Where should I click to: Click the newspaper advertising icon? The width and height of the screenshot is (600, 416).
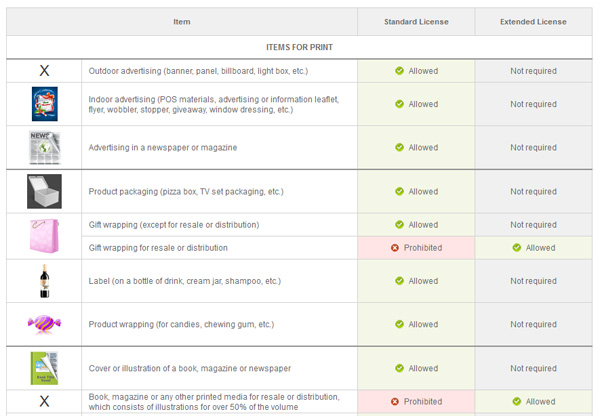point(44,147)
